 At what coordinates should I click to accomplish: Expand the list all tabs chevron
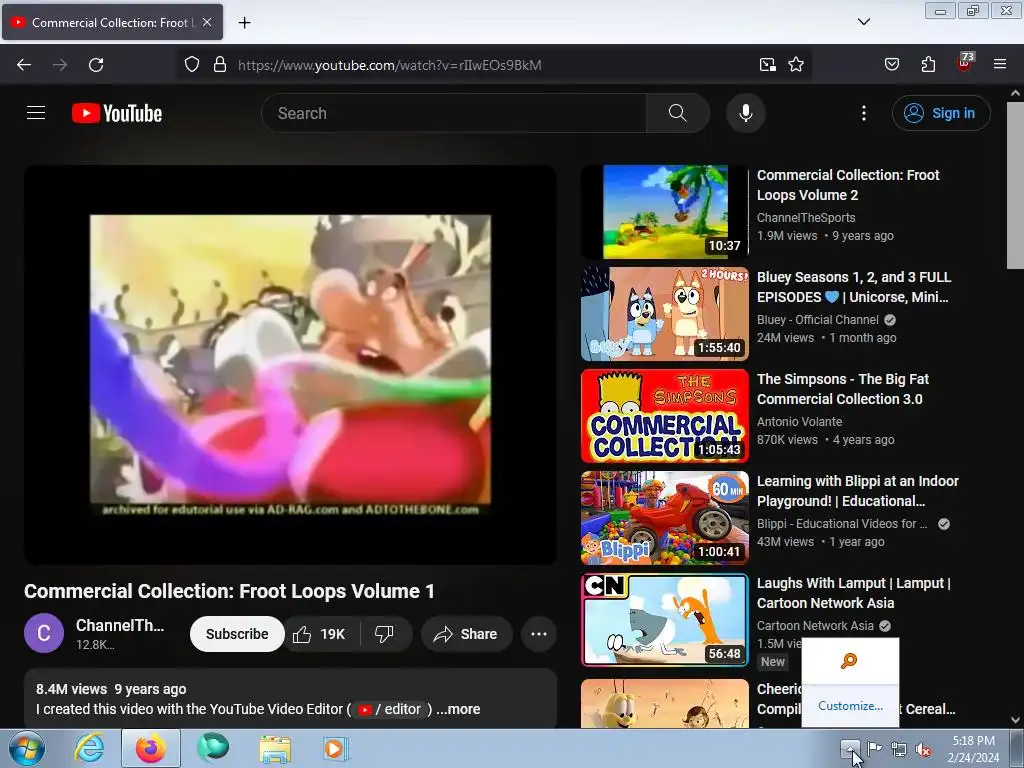pyautogui.click(x=863, y=22)
